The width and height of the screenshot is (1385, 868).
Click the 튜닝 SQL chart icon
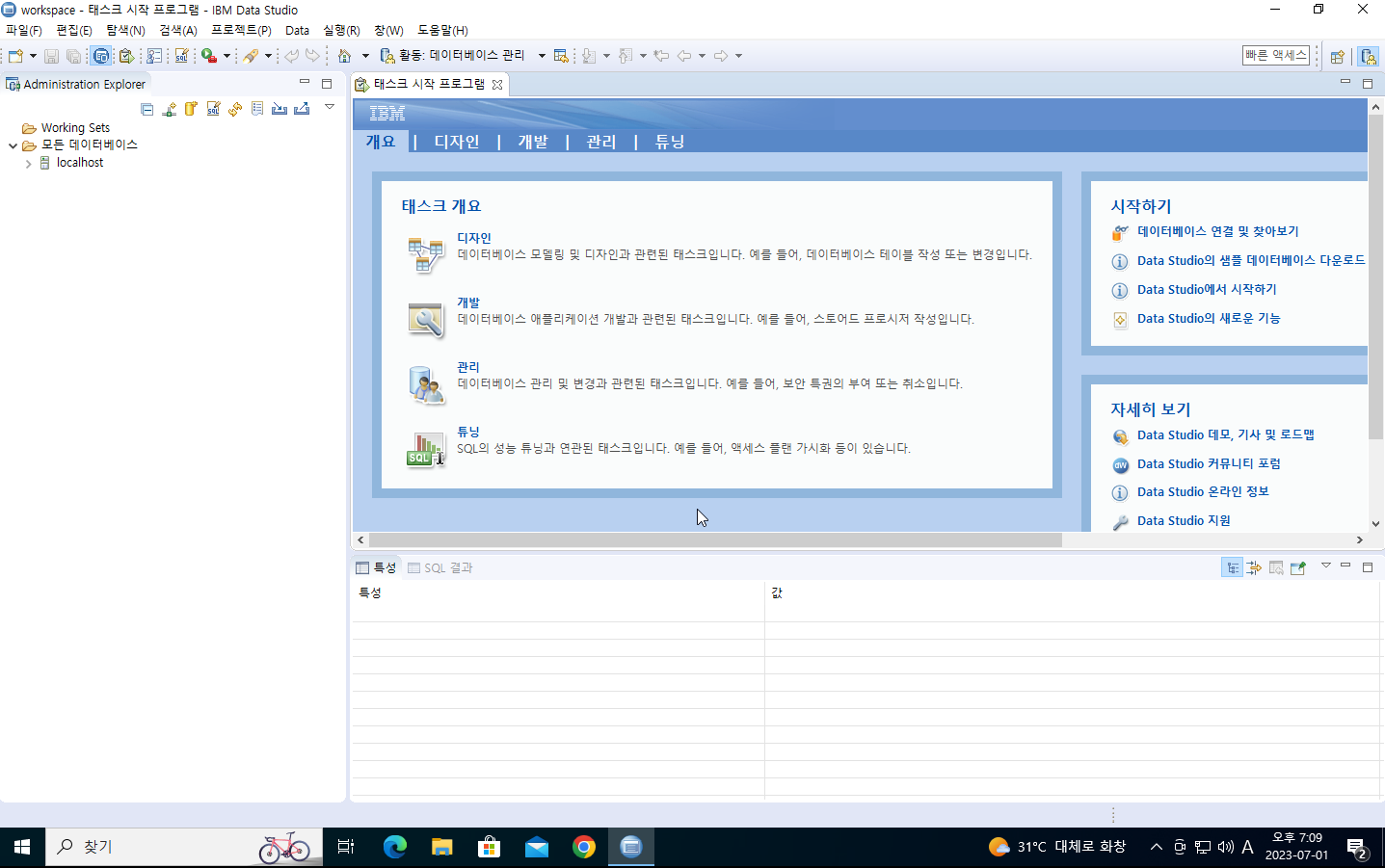click(425, 449)
